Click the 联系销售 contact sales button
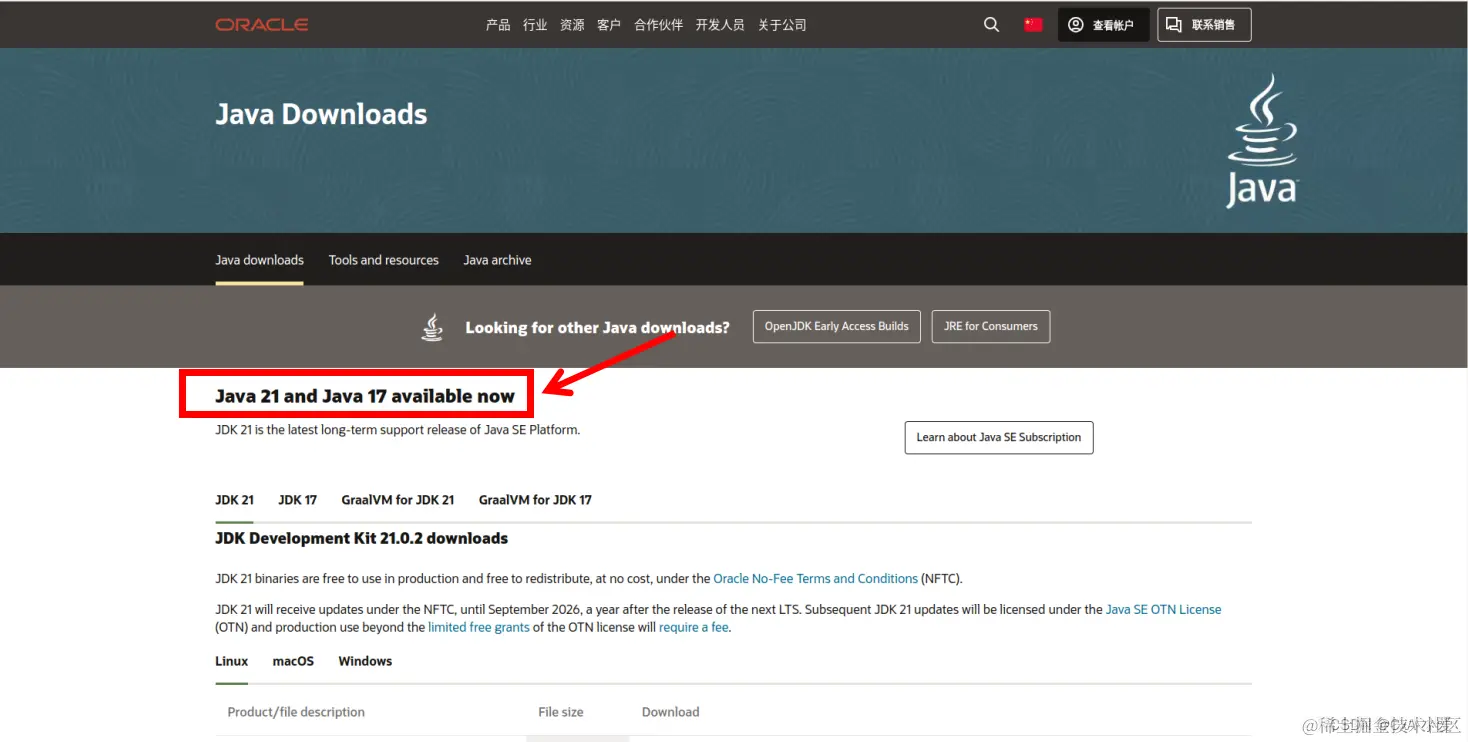 coord(1204,25)
